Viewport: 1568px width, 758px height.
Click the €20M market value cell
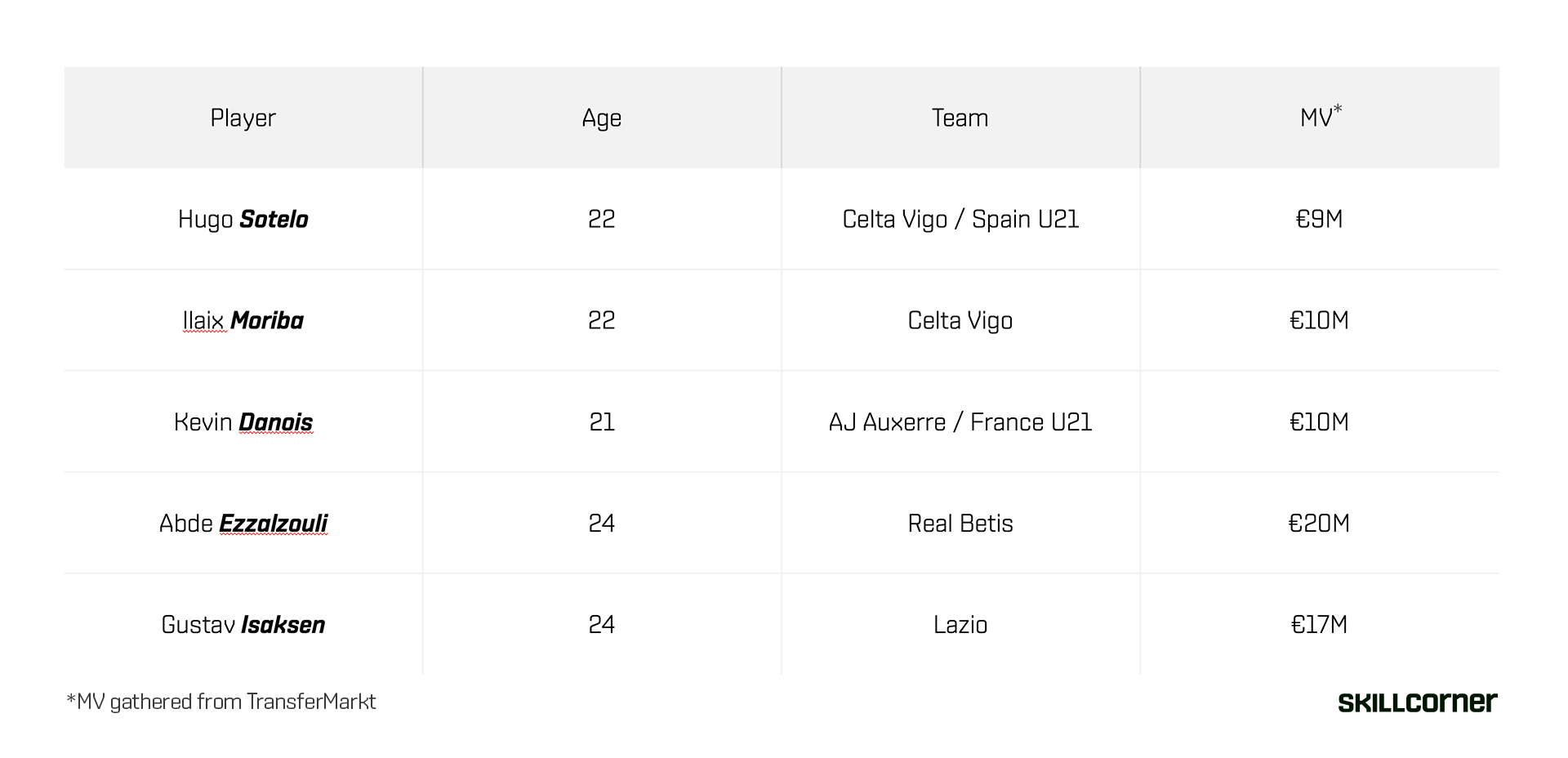[1319, 523]
